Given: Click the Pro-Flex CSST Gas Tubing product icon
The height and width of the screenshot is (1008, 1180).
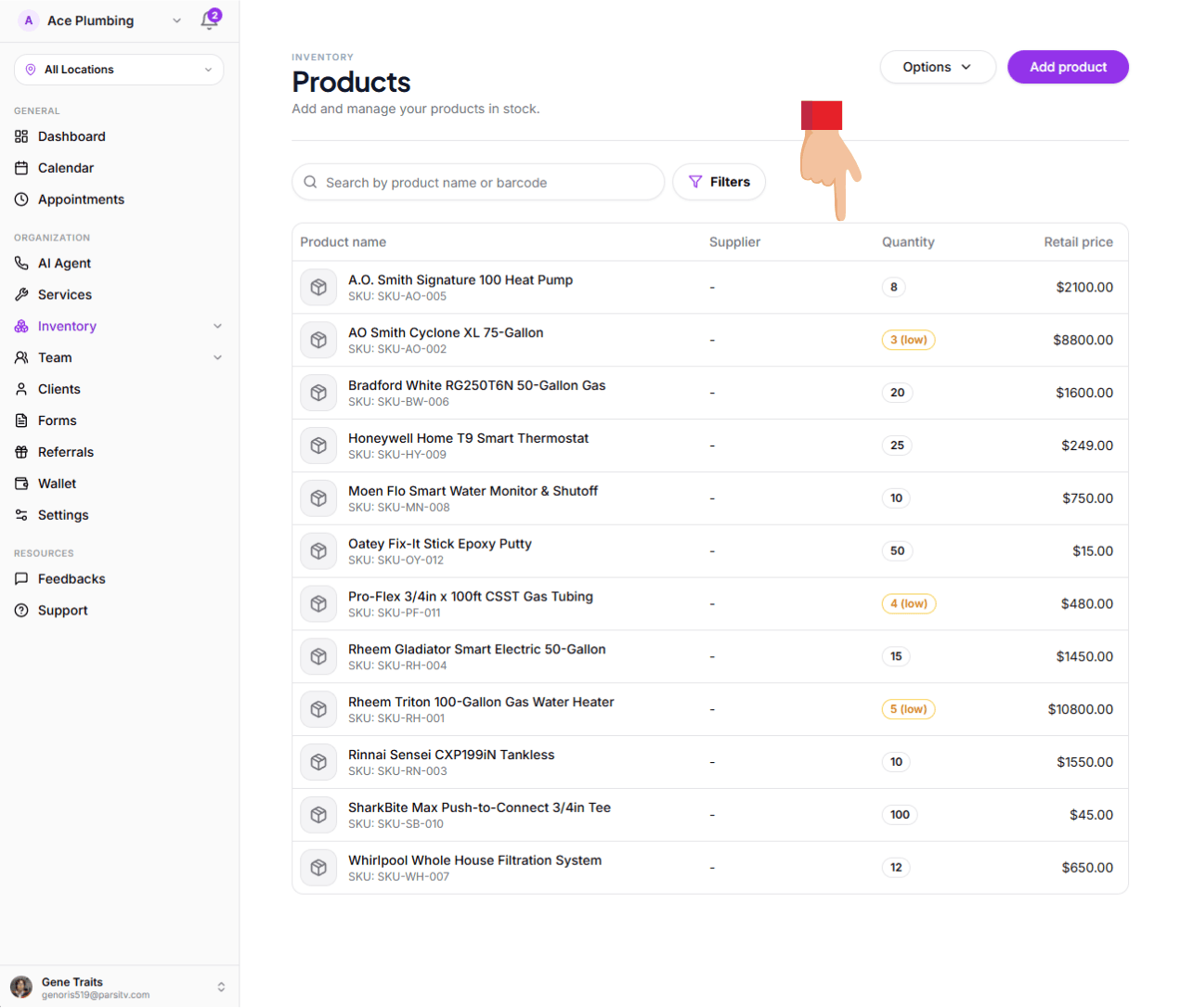Looking at the screenshot, I should [318, 604].
